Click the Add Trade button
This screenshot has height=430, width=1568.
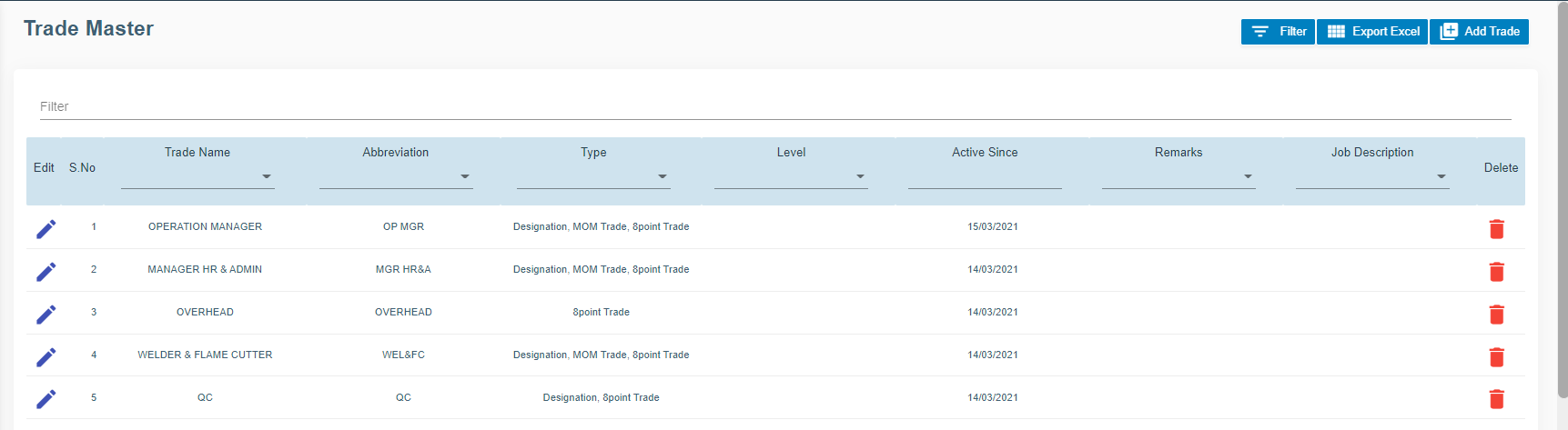[1479, 32]
